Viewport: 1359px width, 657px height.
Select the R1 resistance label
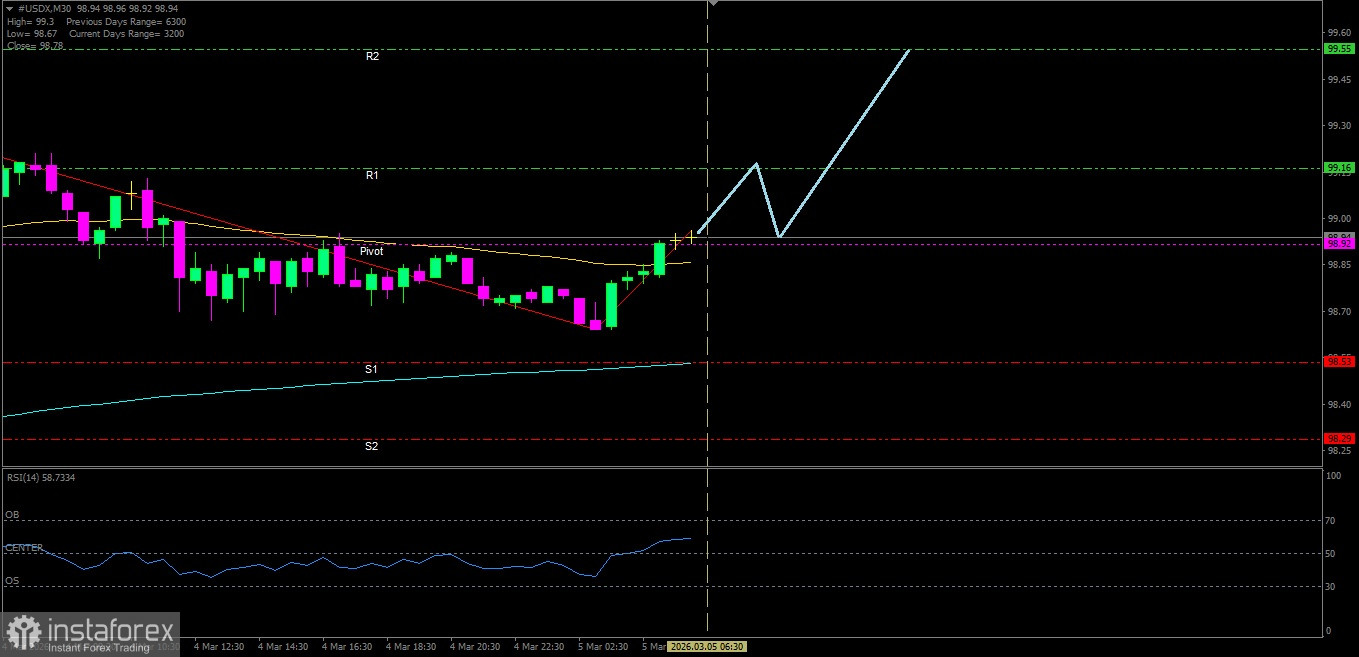click(372, 175)
